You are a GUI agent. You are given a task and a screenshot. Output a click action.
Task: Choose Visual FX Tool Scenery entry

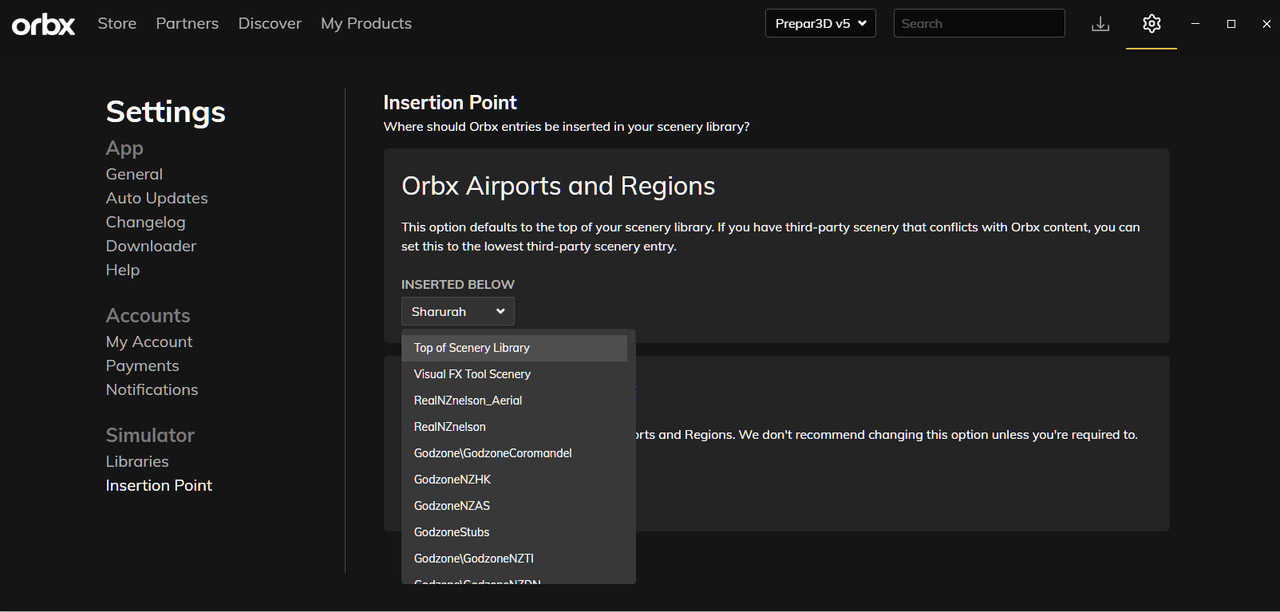472,374
